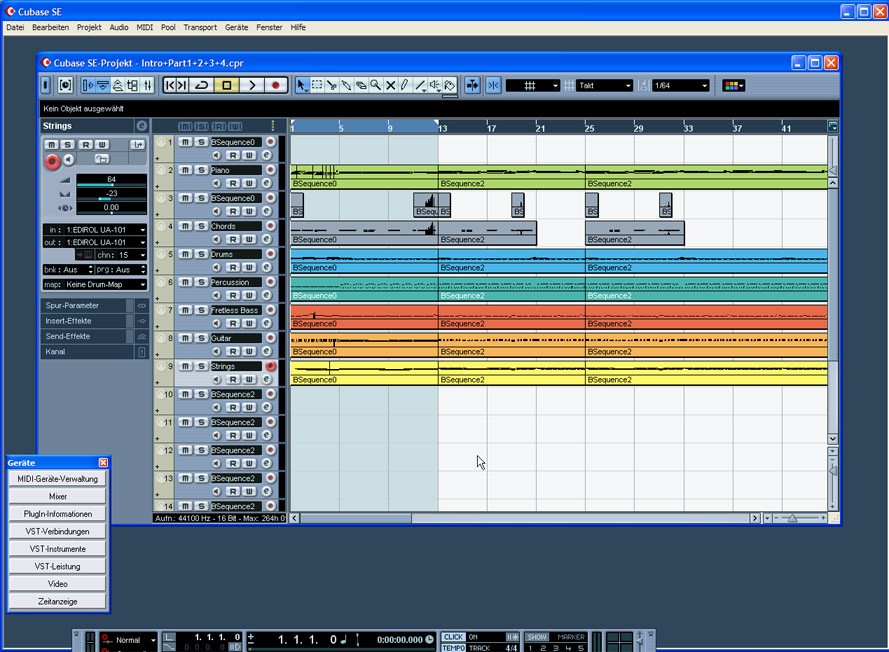Image resolution: width=889 pixels, height=652 pixels.
Task: Select the Range Selection tool
Action: [x=316, y=86]
